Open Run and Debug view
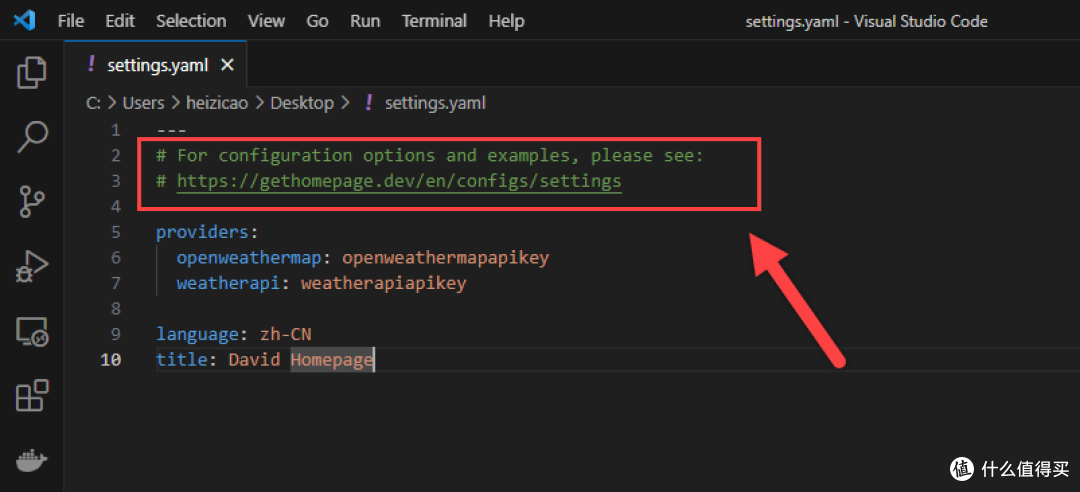The image size is (1080, 492). [x=32, y=267]
